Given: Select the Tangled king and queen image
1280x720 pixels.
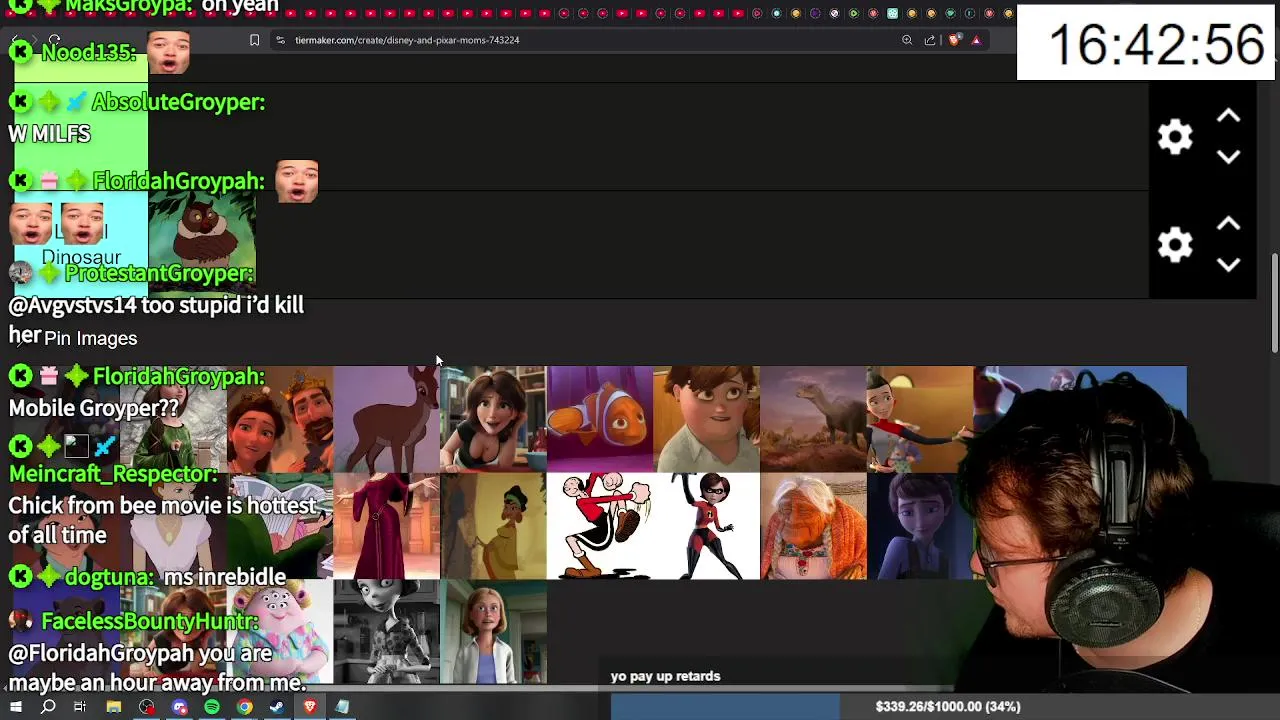Looking at the screenshot, I should [279, 418].
